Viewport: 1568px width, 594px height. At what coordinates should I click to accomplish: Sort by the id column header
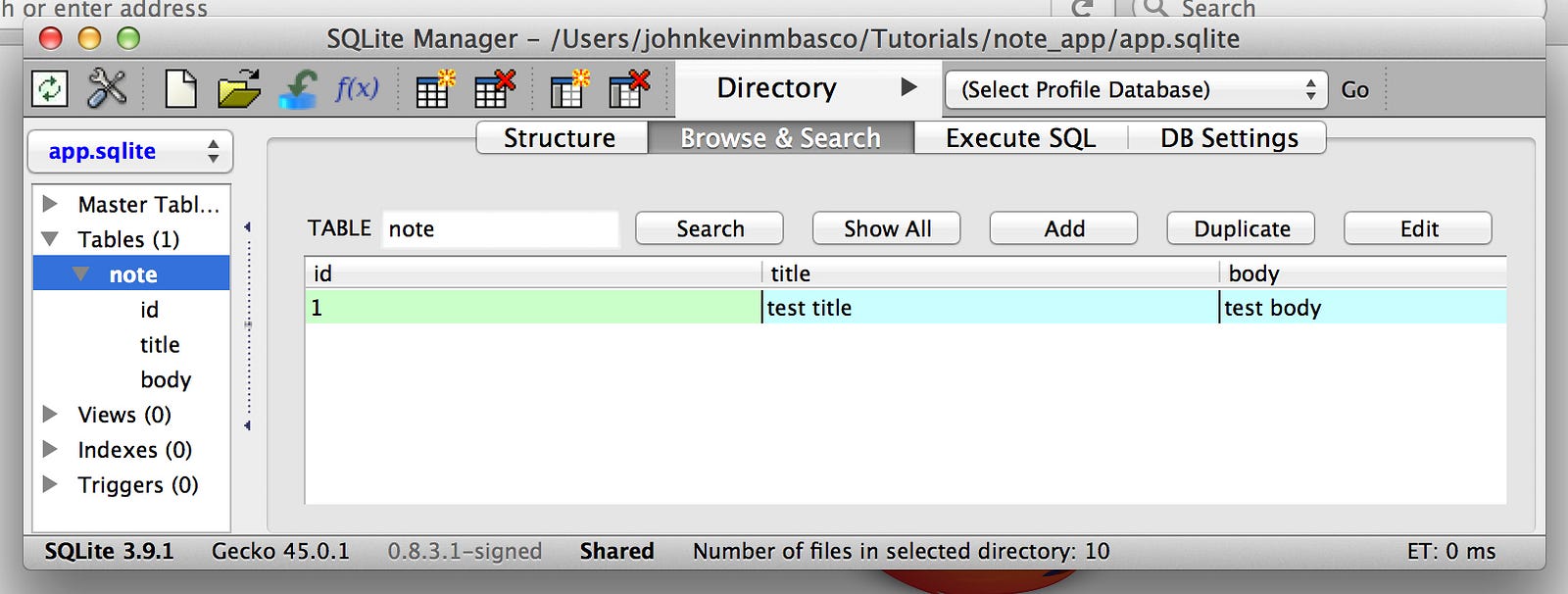pos(533,273)
